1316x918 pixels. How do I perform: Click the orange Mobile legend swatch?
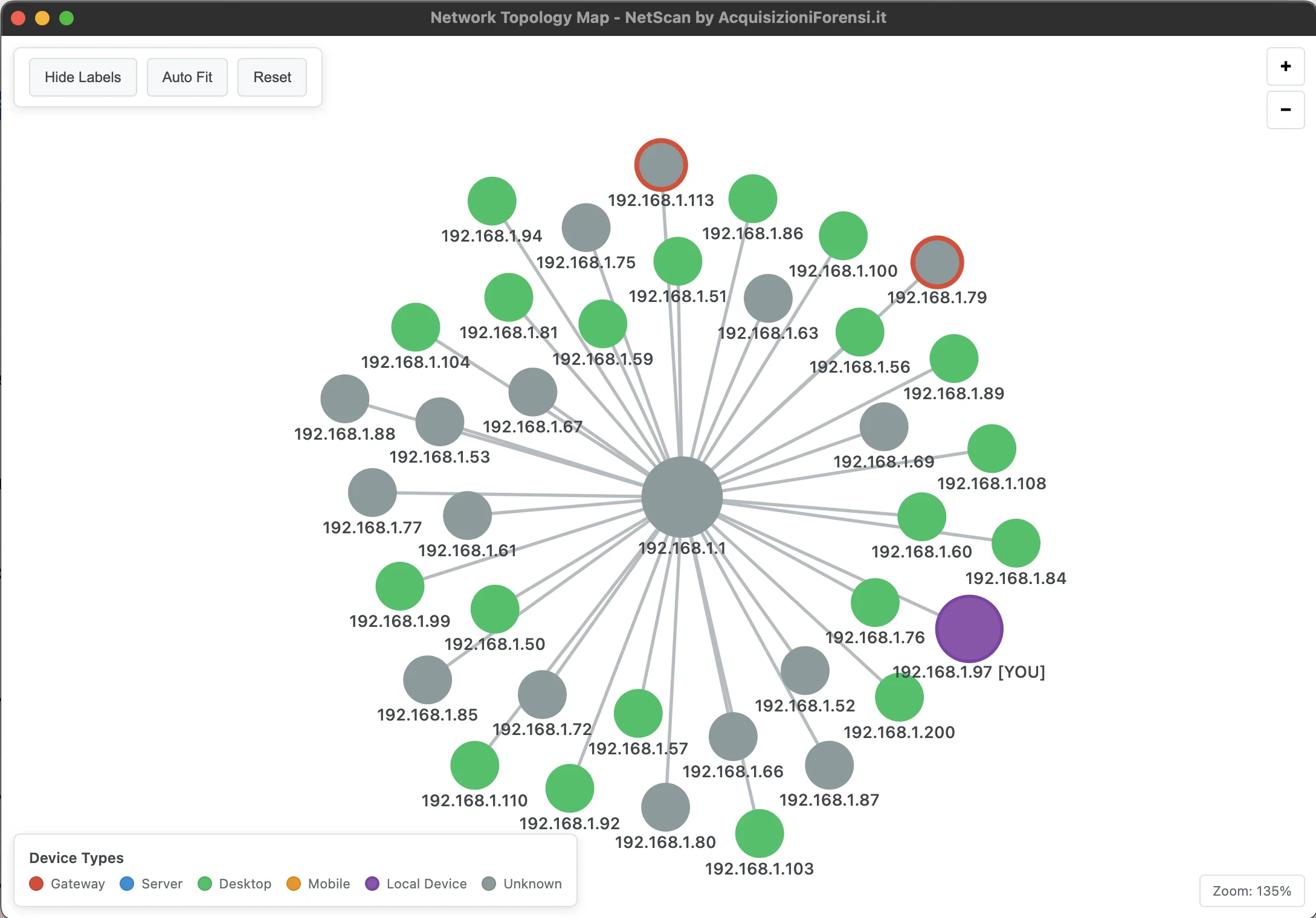(x=294, y=884)
